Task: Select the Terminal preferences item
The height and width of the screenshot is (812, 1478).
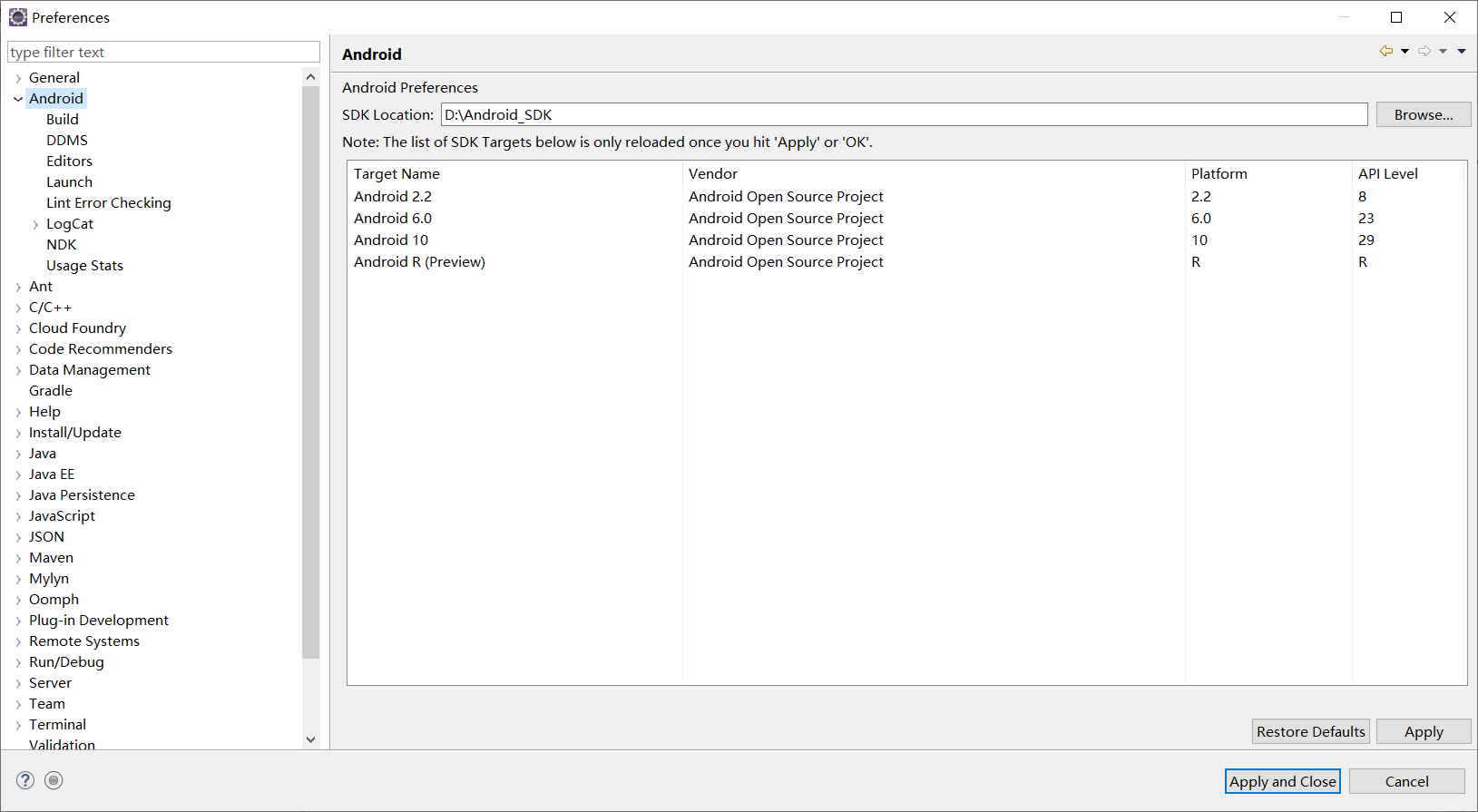Action: click(x=57, y=724)
